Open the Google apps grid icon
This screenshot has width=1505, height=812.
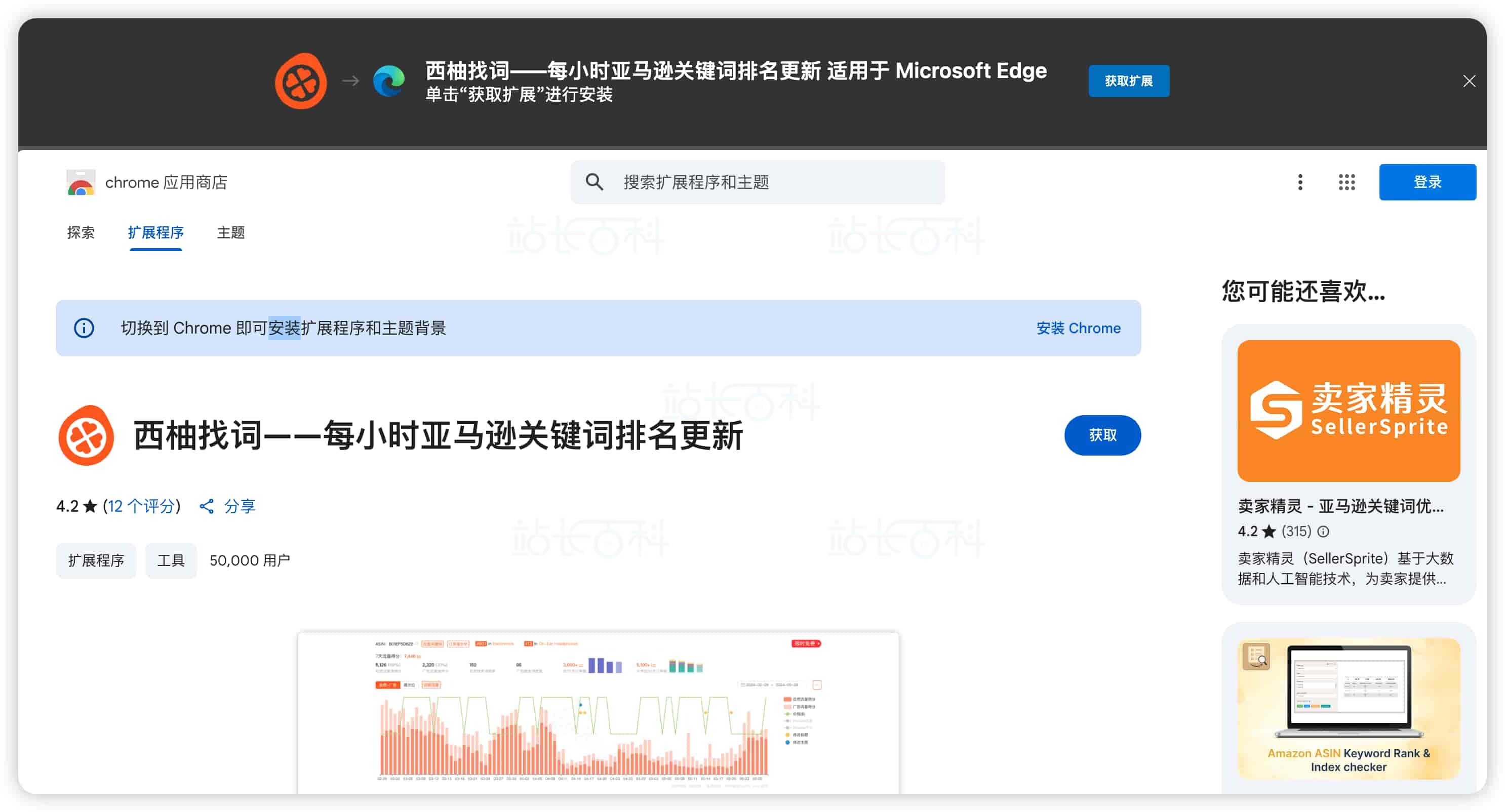tap(1346, 182)
